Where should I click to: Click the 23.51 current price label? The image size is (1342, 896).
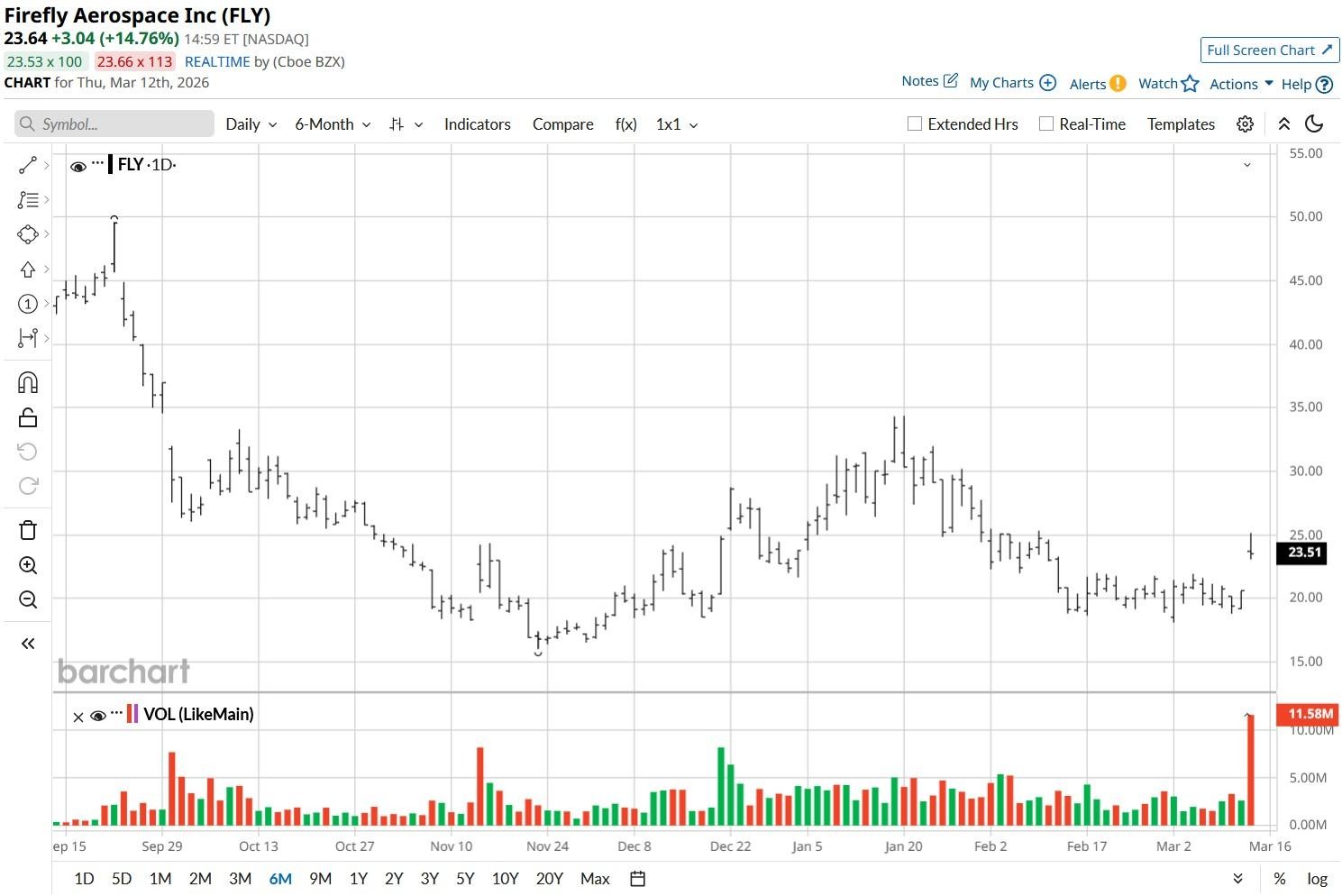point(1303,553)
